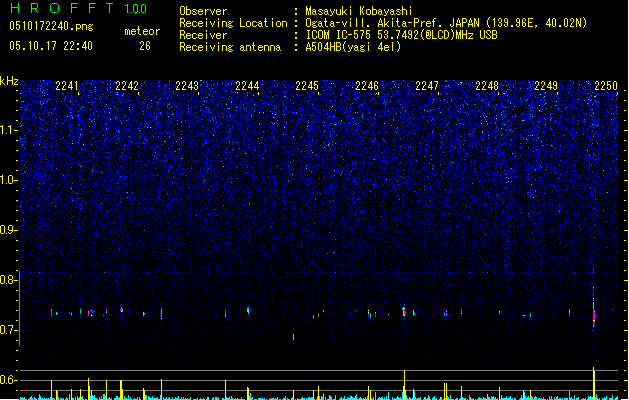Click the isolated echo below 0.7 kHz near 2245
The width and height of the screenshot is (629, 400).
click(x=294, y=337)
